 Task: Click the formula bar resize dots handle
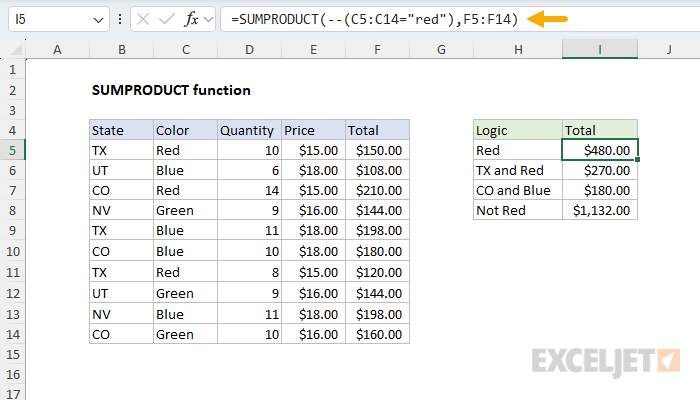click(x=120, y=19)
